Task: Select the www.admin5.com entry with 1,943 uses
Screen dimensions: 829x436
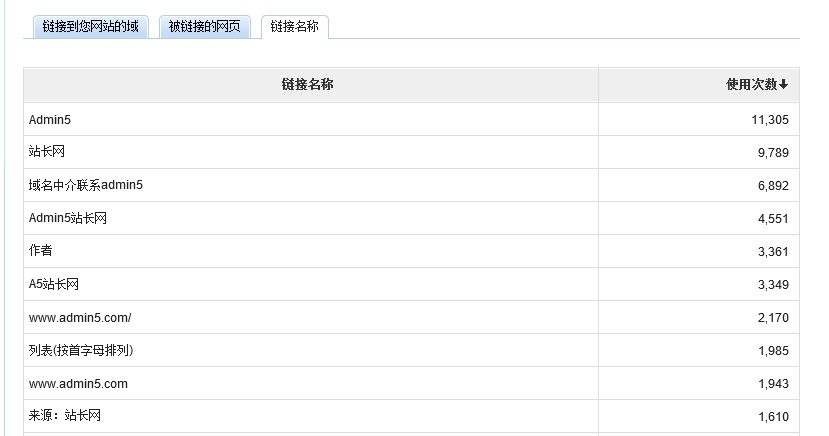Action: coord(78,384)
